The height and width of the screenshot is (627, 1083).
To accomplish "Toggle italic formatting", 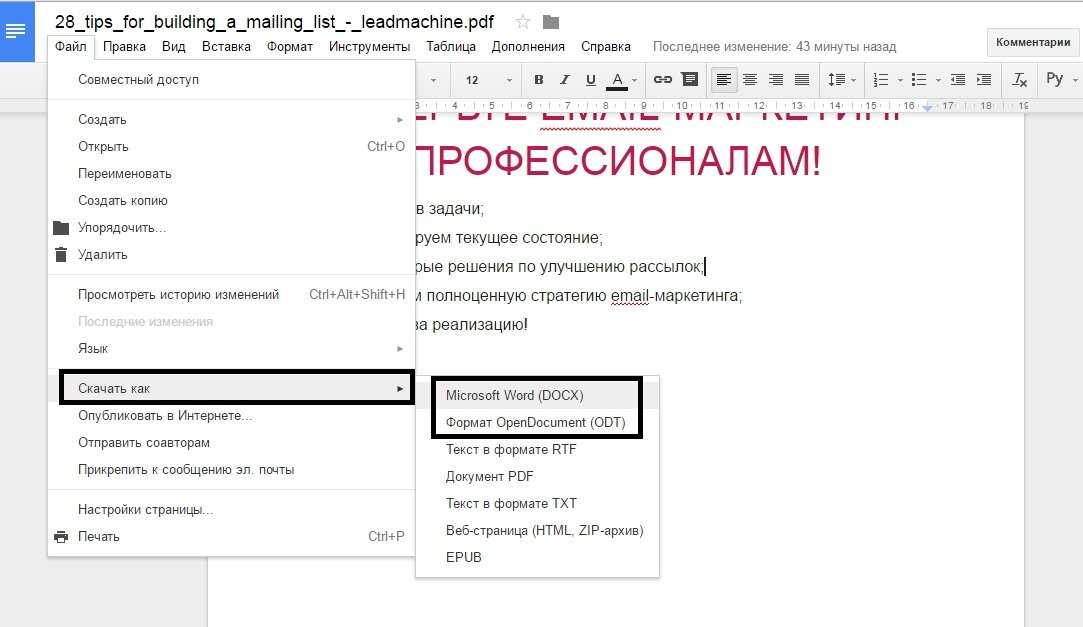I will point(564,79).
